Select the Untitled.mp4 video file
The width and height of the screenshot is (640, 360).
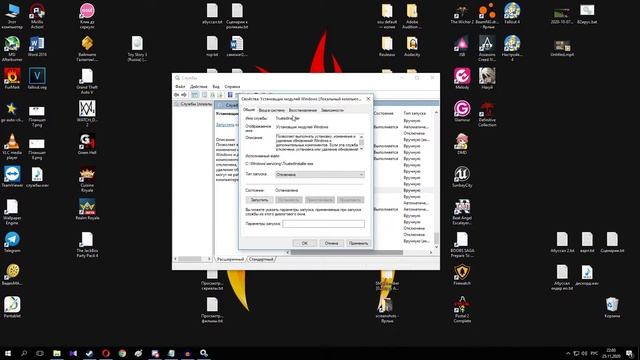point(562,47)
